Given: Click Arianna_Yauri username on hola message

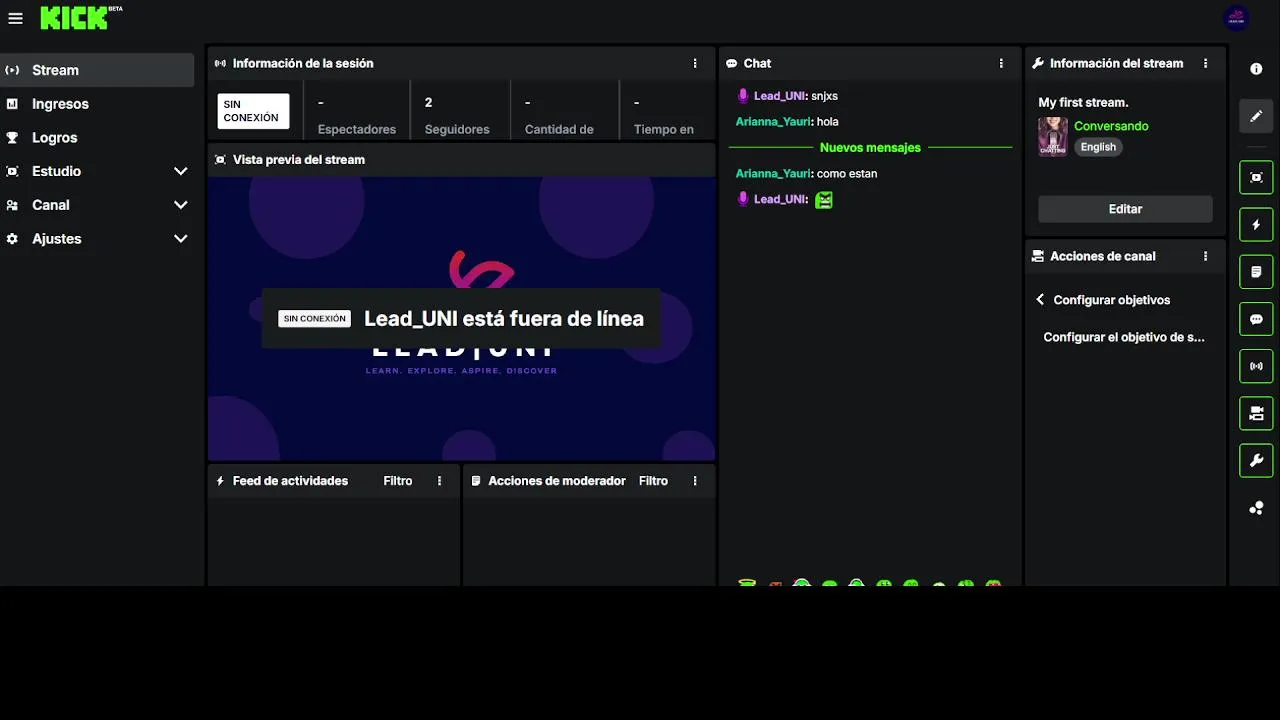Looking at the screenshot, I should click(x=774, y=122).
